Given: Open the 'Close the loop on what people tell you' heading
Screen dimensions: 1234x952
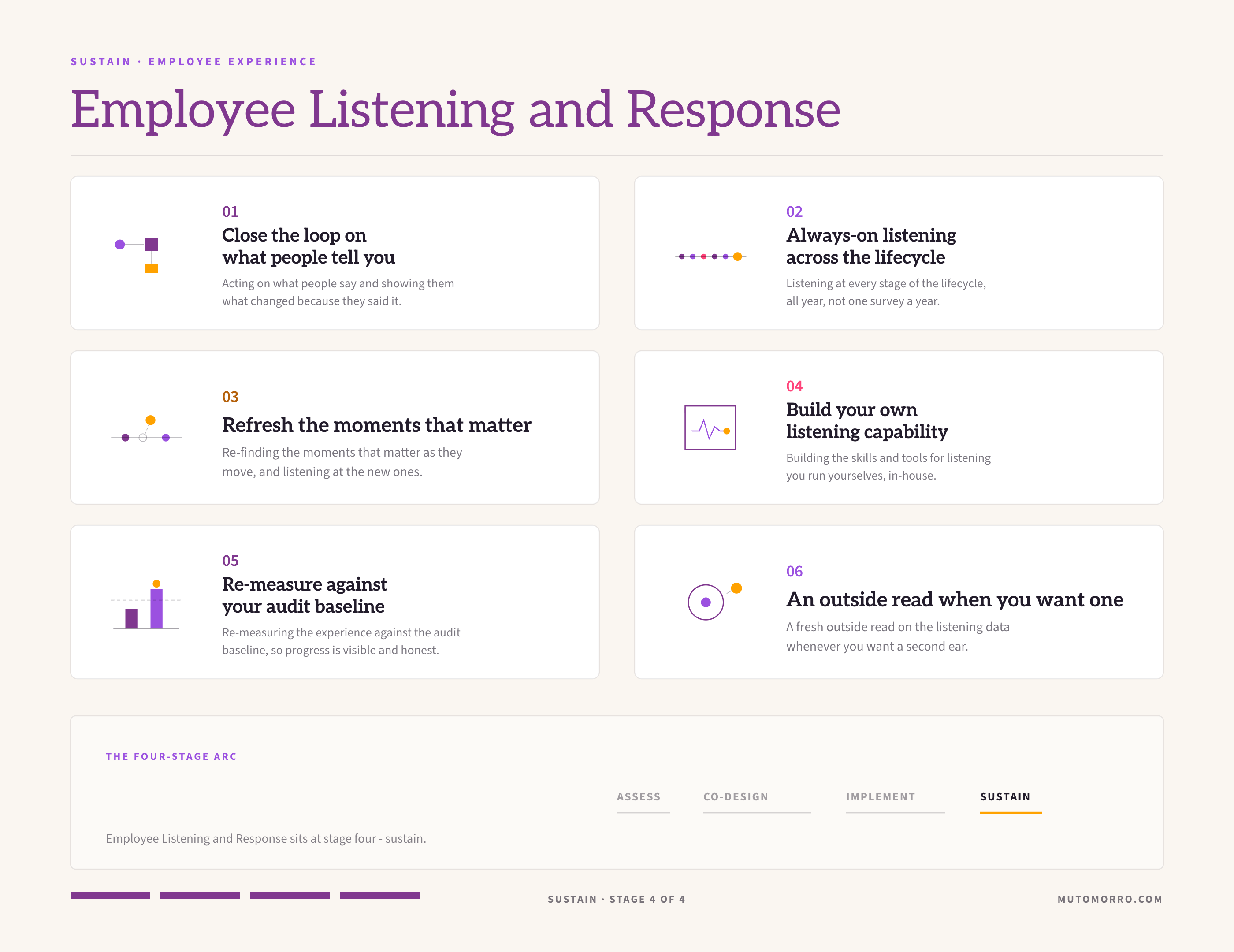Looking at the screenshot, I should point(308,246).
